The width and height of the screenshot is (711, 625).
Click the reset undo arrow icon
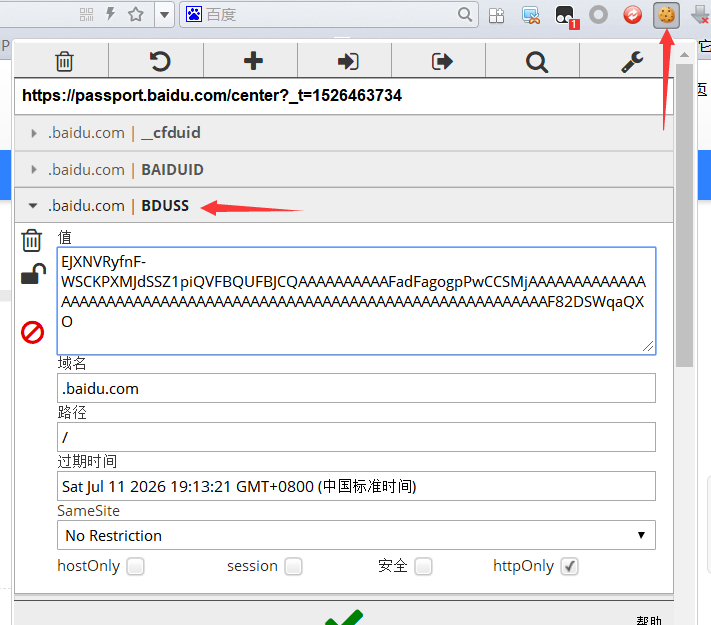pyautogui.click(x=159, y=61)
